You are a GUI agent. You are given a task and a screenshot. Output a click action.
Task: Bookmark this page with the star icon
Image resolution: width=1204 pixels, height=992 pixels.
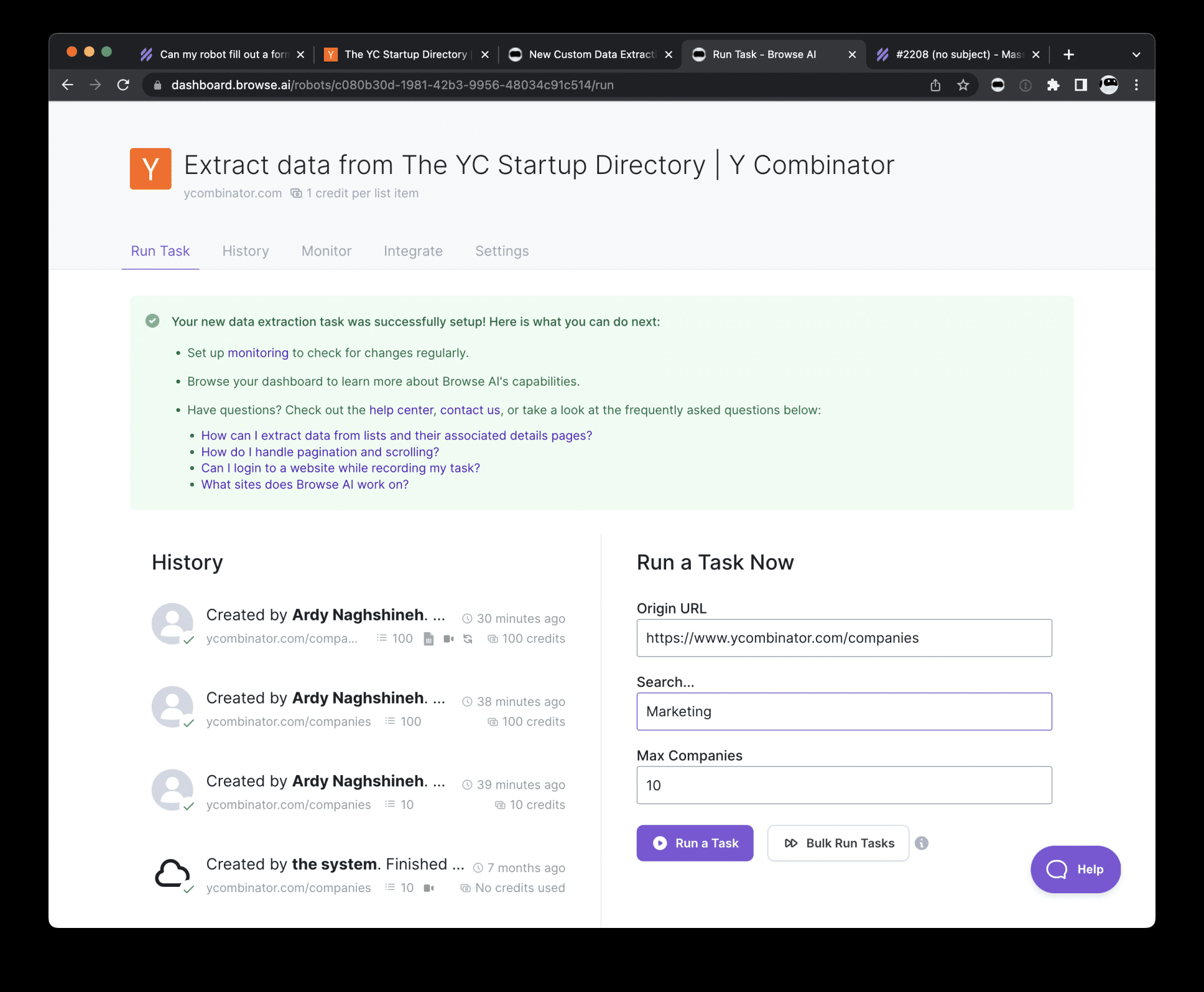(963, 85)
